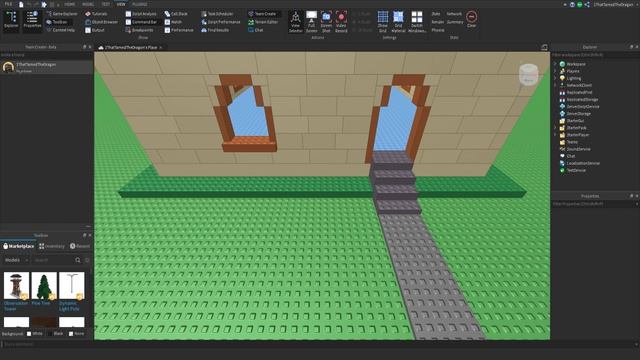Screen dimensions: 640x360
Task: Open Task Scheduler window
Action: click(x=218, y=14)
